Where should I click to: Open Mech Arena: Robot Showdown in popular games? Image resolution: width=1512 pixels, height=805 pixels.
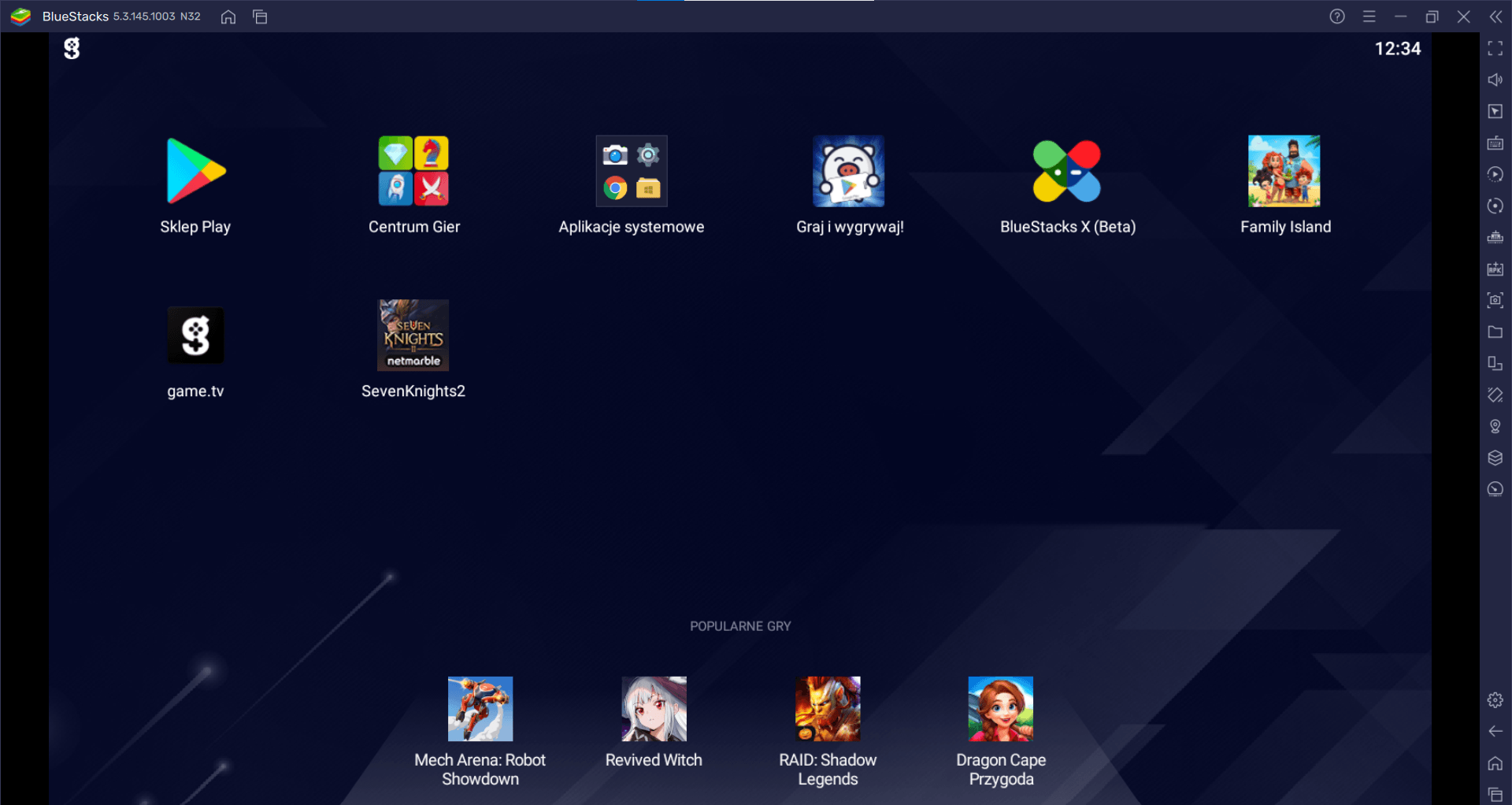[x=480, y=709]
